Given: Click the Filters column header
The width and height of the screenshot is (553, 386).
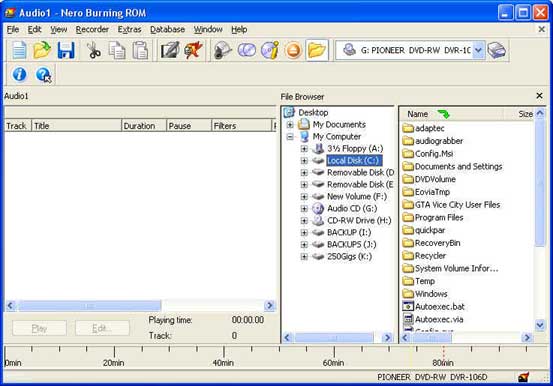Looking at the screenshot, I should coord(242,126).
